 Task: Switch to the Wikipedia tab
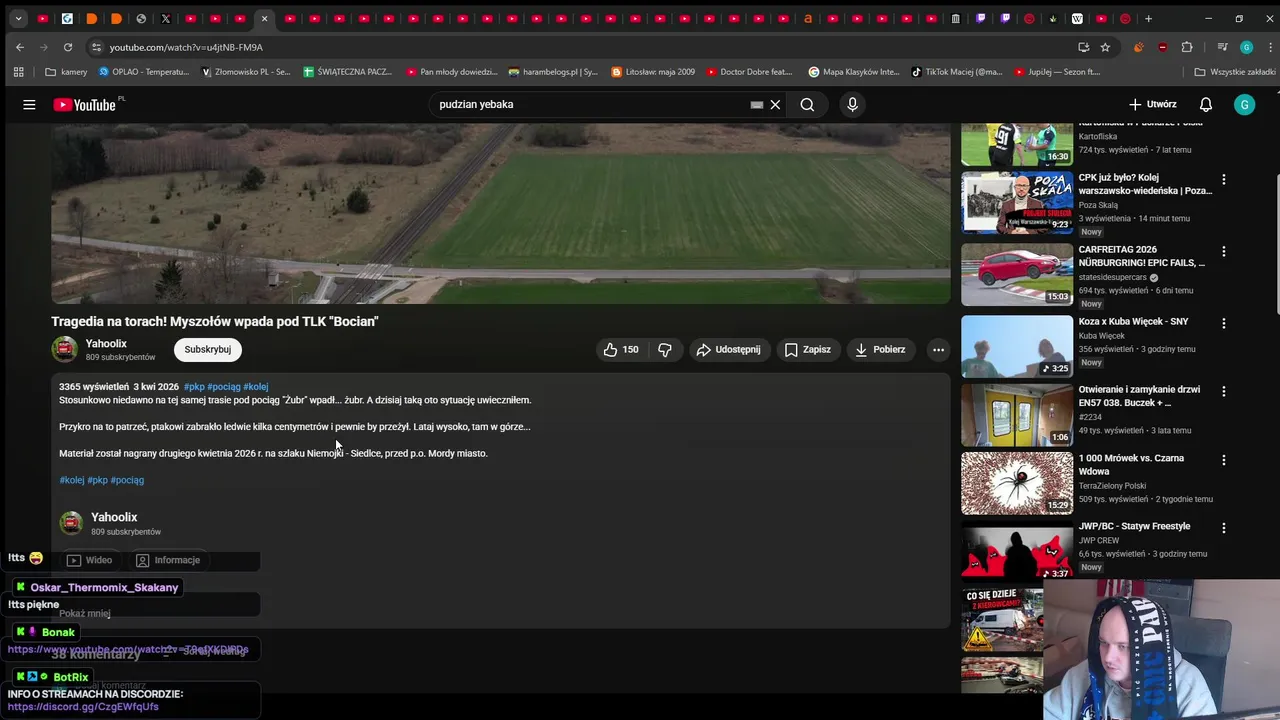1077,18
